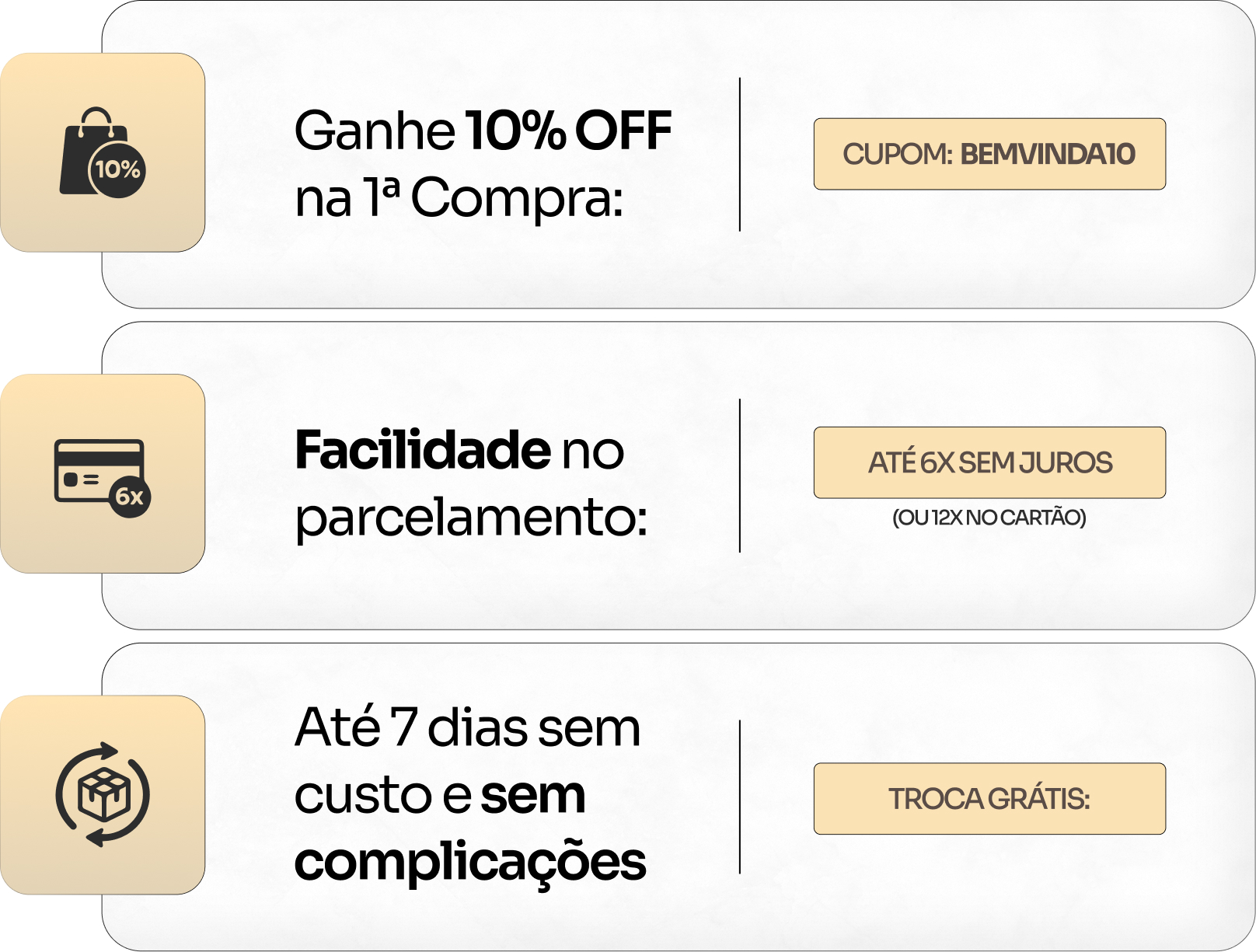Click the divider line beside ATÉ 6X SEM JUROS
The image size is (1256, 952).
(740, 476)
